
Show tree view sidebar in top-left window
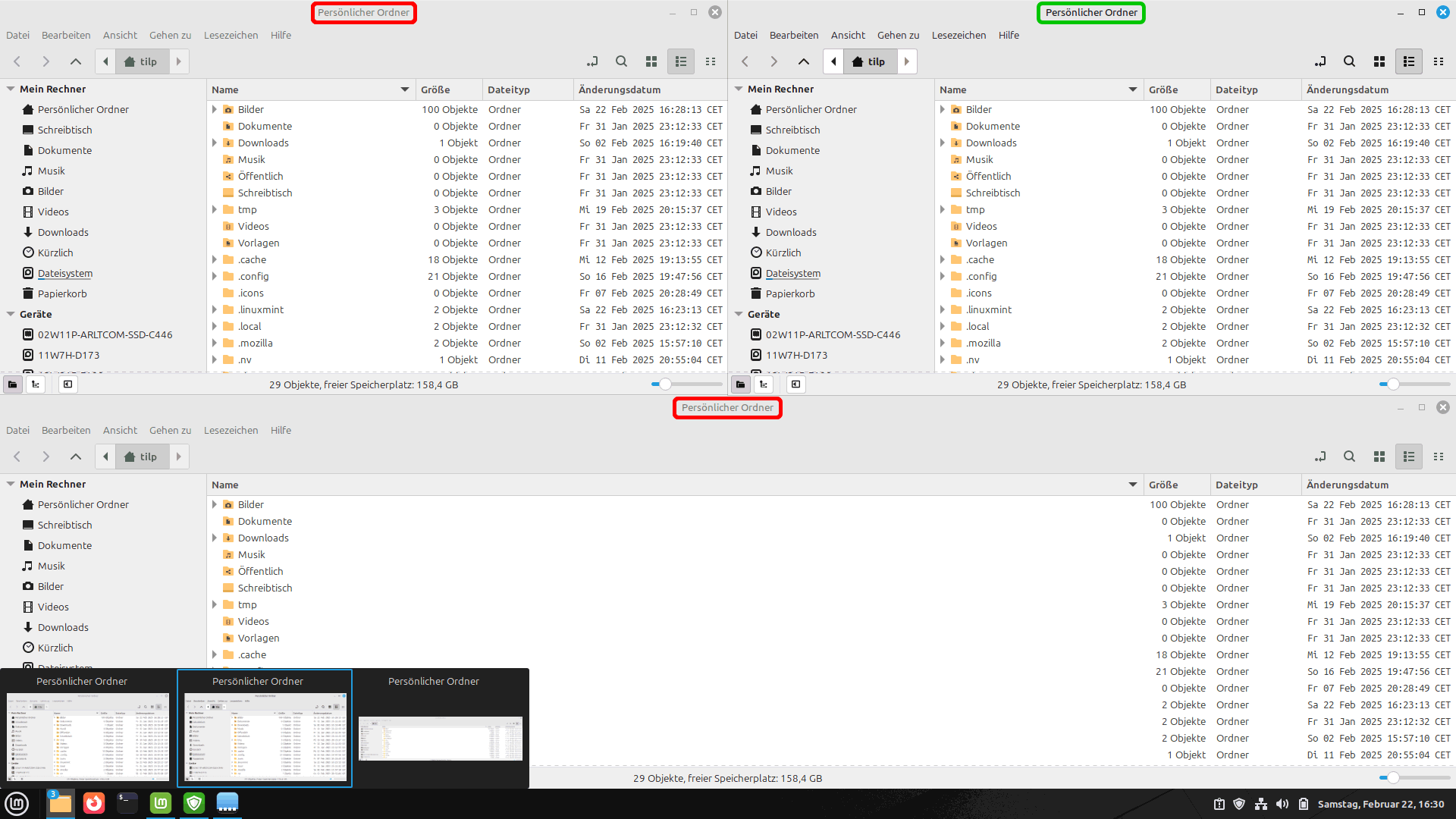(36, 384)
